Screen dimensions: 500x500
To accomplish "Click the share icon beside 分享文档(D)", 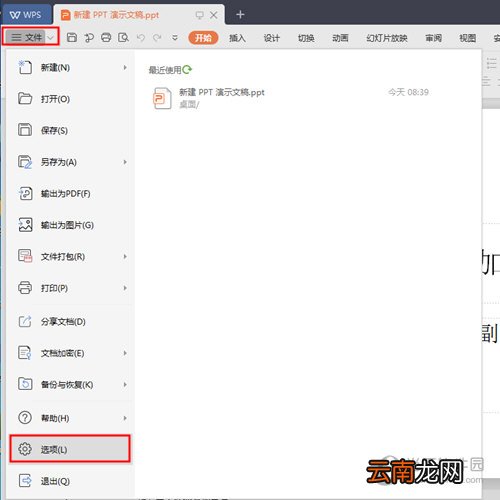I will pos(25,321).
